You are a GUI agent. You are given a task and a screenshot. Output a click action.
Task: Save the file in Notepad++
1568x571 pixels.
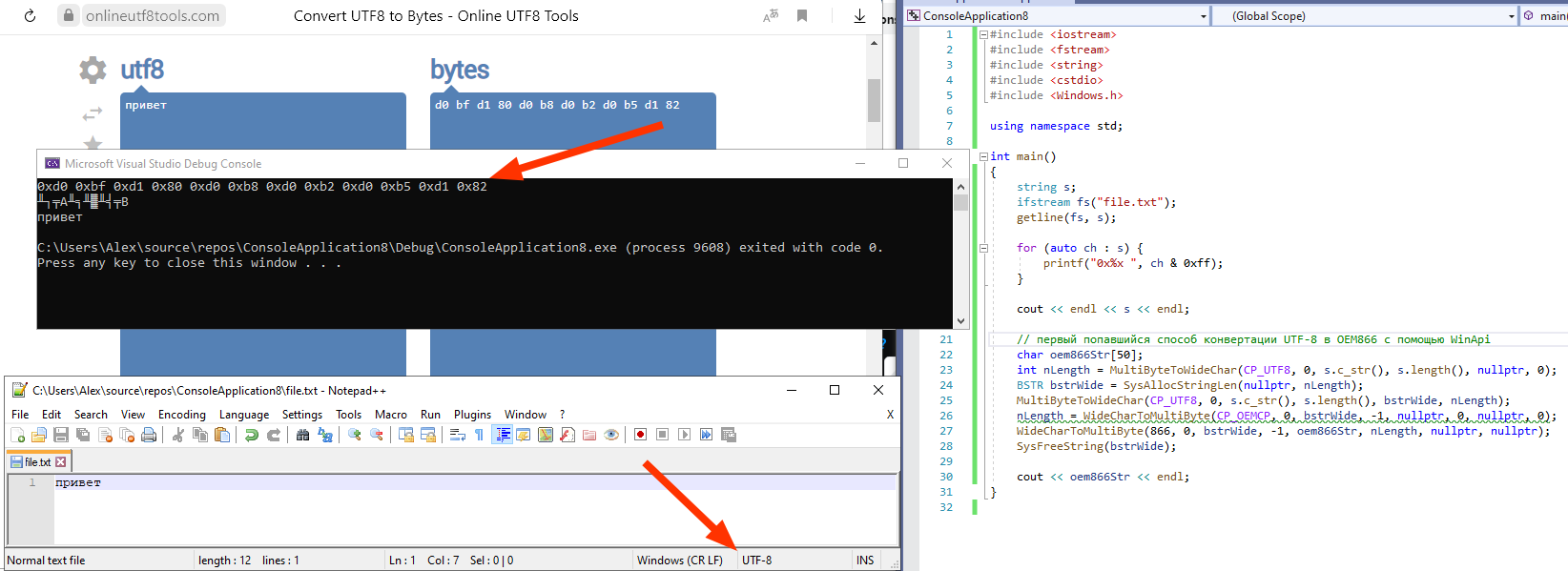(61, 435)
